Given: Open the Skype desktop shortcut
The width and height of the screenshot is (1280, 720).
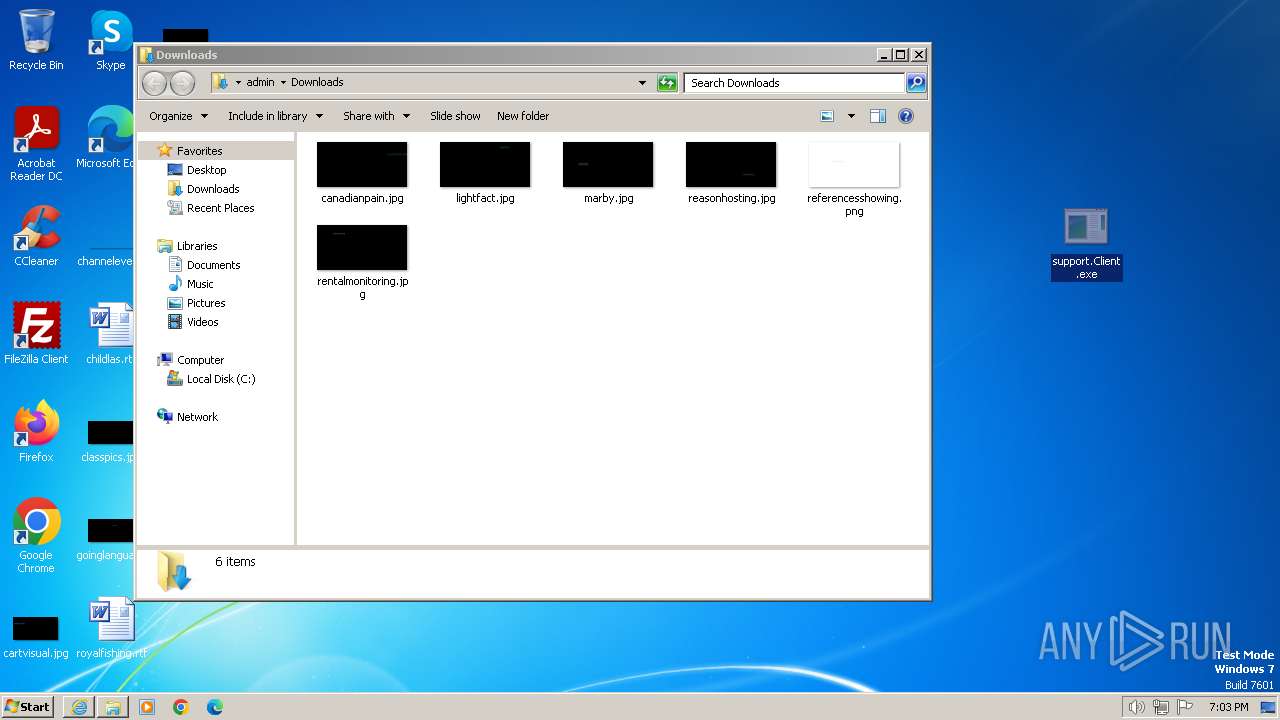Looking at the screenshot, I should tap(111, 40).
